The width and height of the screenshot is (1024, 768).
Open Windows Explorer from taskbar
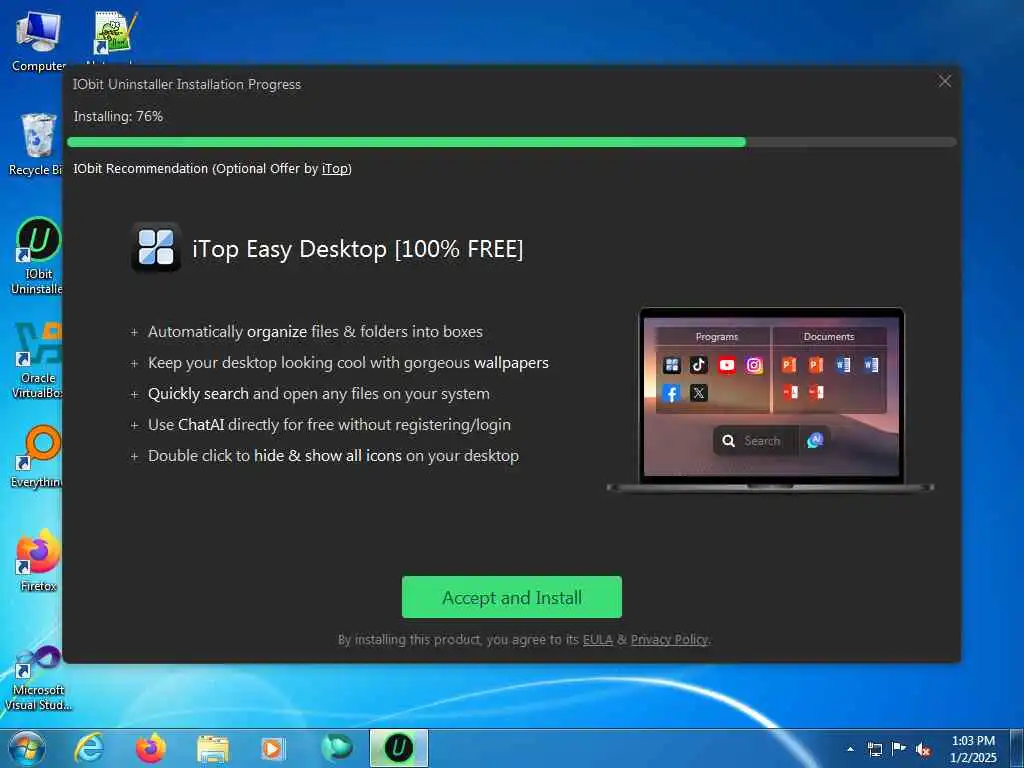point(213,748)
